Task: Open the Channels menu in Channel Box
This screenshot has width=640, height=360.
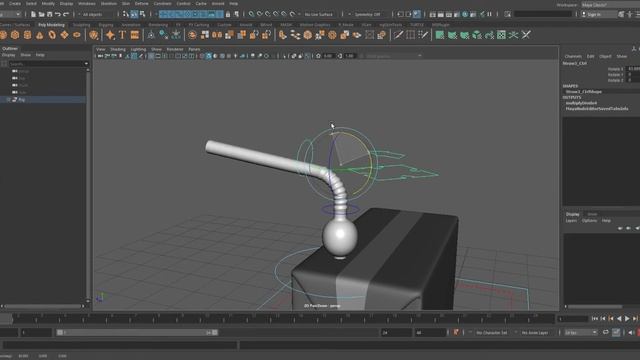Action: pos(573,56)
